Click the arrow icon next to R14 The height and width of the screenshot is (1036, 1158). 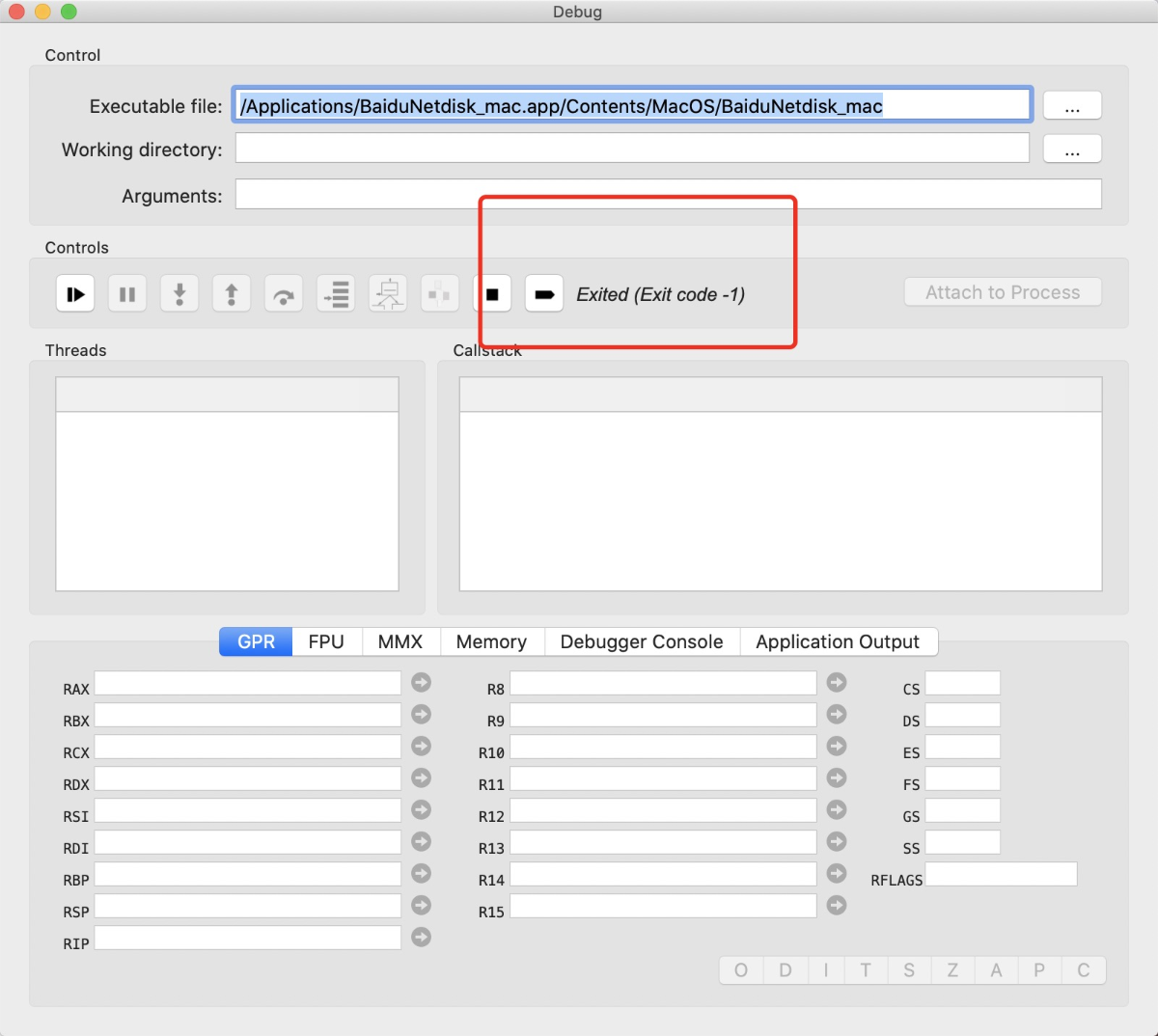[x=838, y=874]
